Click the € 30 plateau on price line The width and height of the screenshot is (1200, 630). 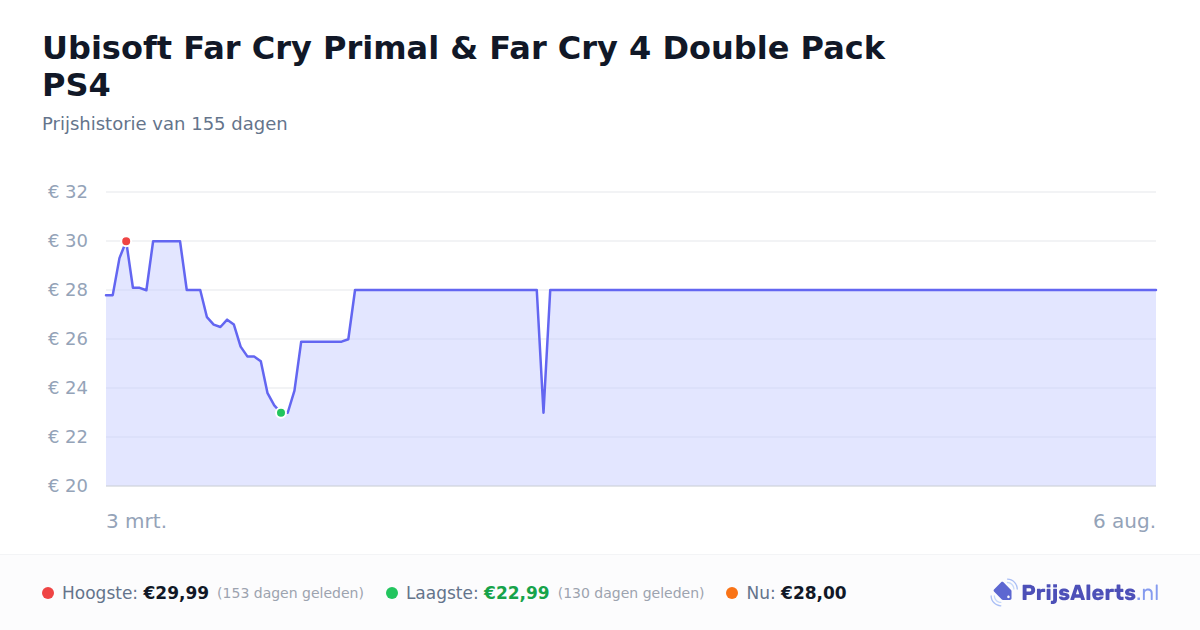(166, 241)
